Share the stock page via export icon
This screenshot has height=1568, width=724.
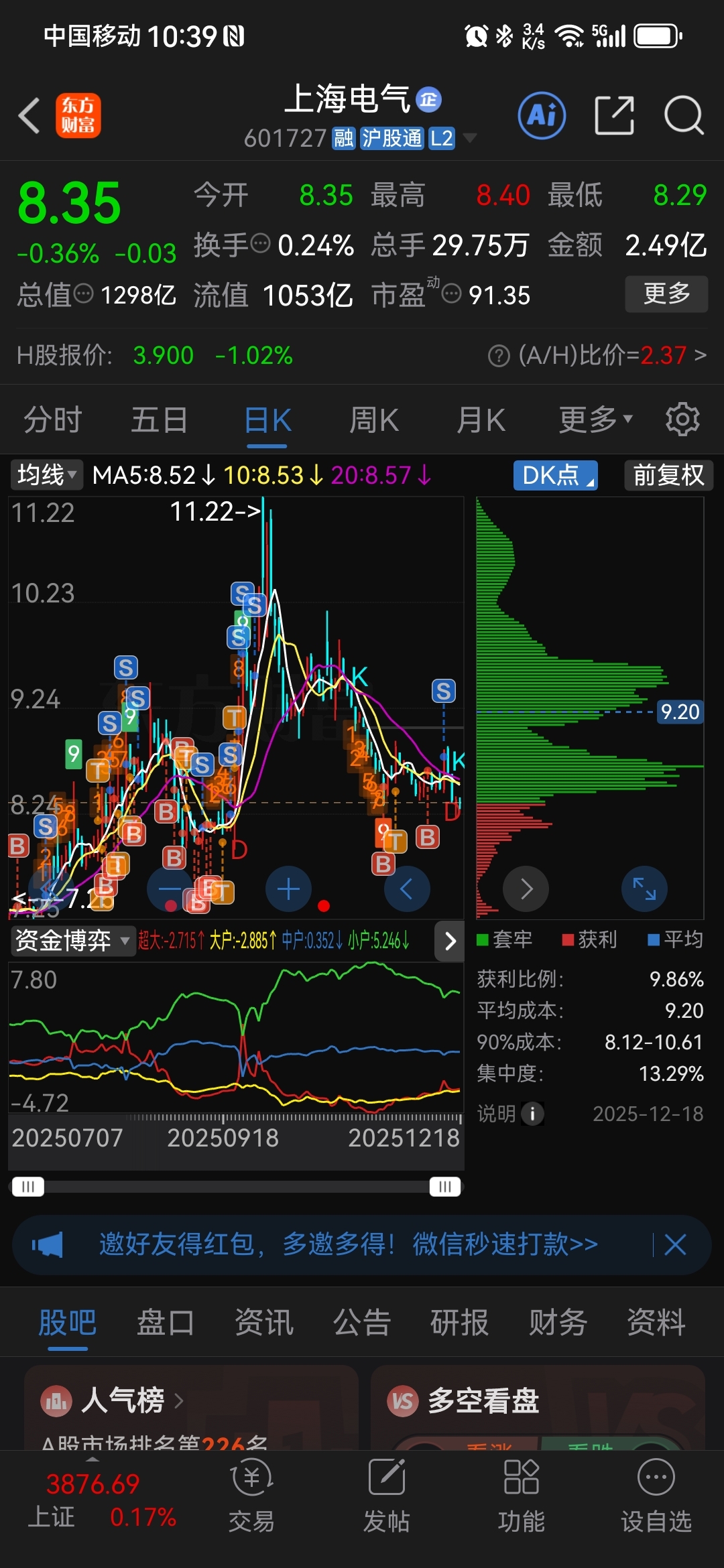(614, 115)
